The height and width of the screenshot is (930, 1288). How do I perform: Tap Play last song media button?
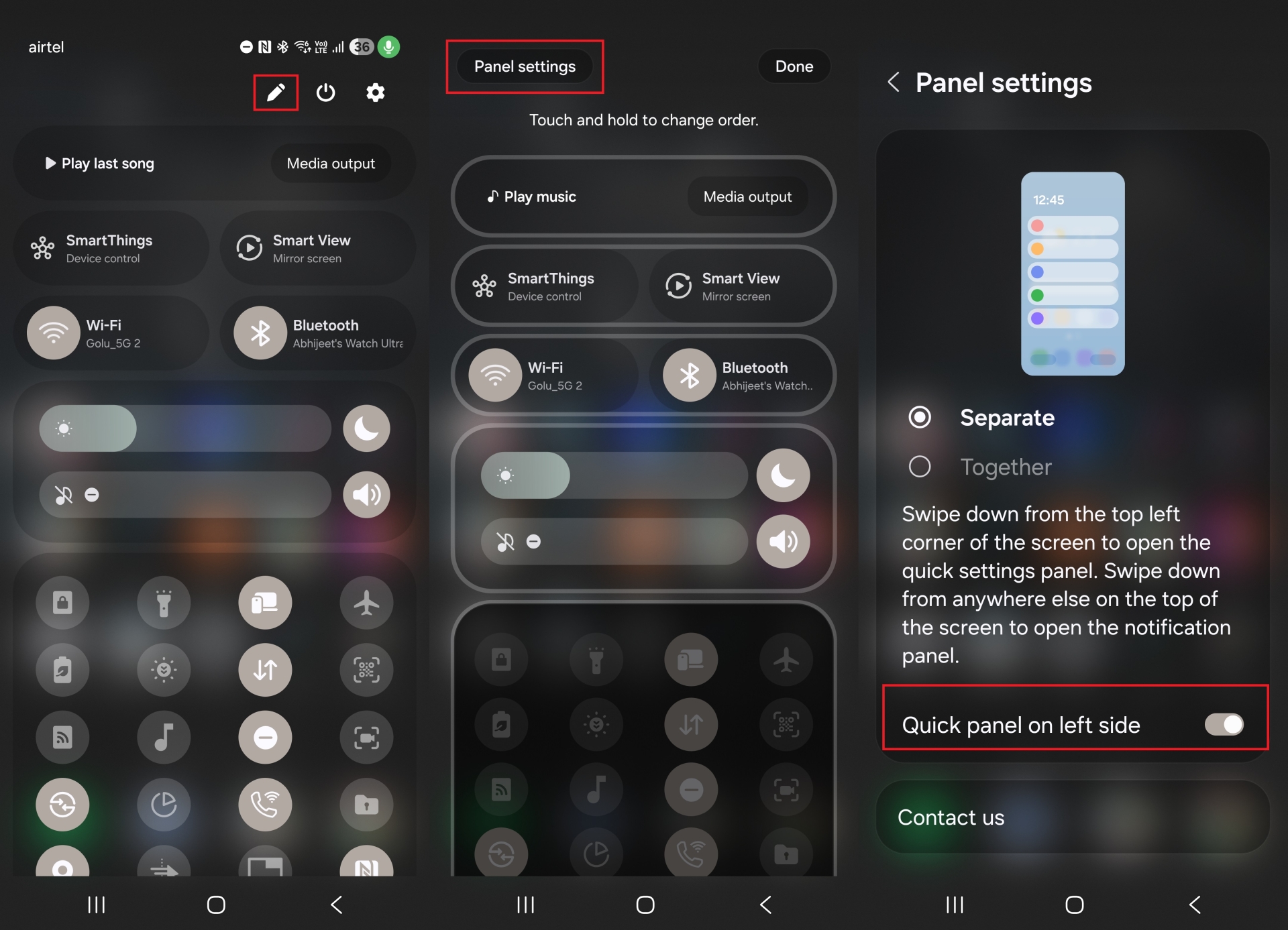coord(101,163)
